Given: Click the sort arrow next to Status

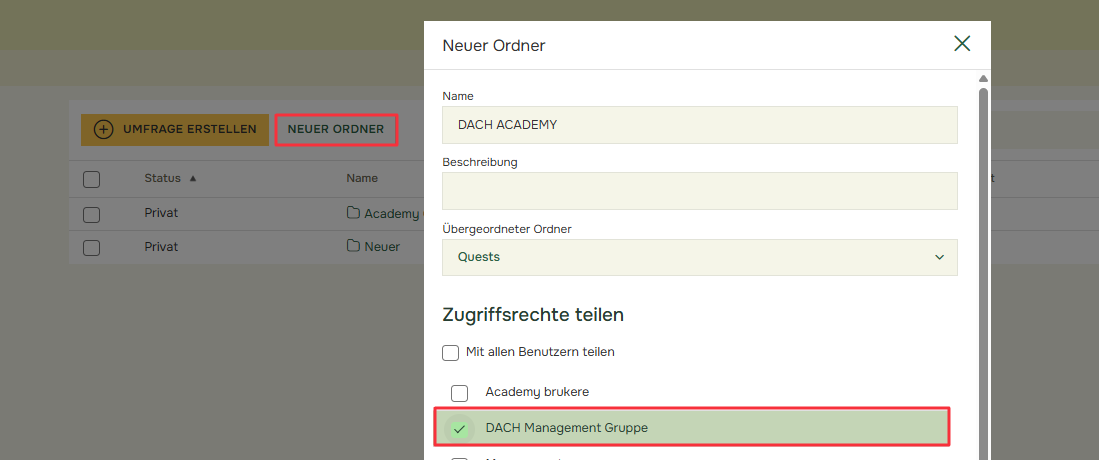Looking at the screenshot, I should pyautogui.click(x=193, y=178).
